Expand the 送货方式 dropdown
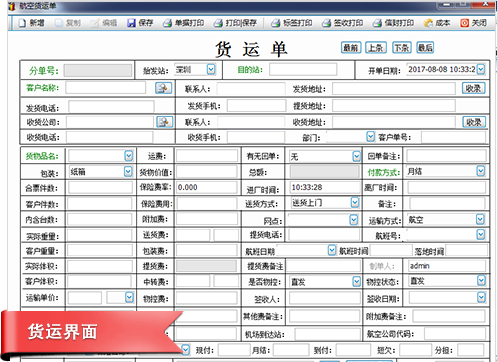Screen dimensions: 498x362 point(355,202)
